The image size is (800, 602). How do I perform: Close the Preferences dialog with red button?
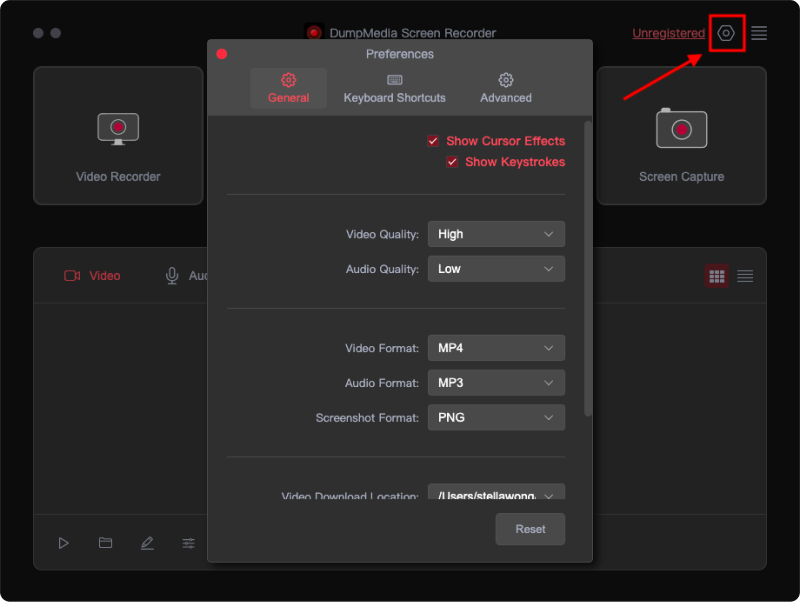(x=221, y=54)
